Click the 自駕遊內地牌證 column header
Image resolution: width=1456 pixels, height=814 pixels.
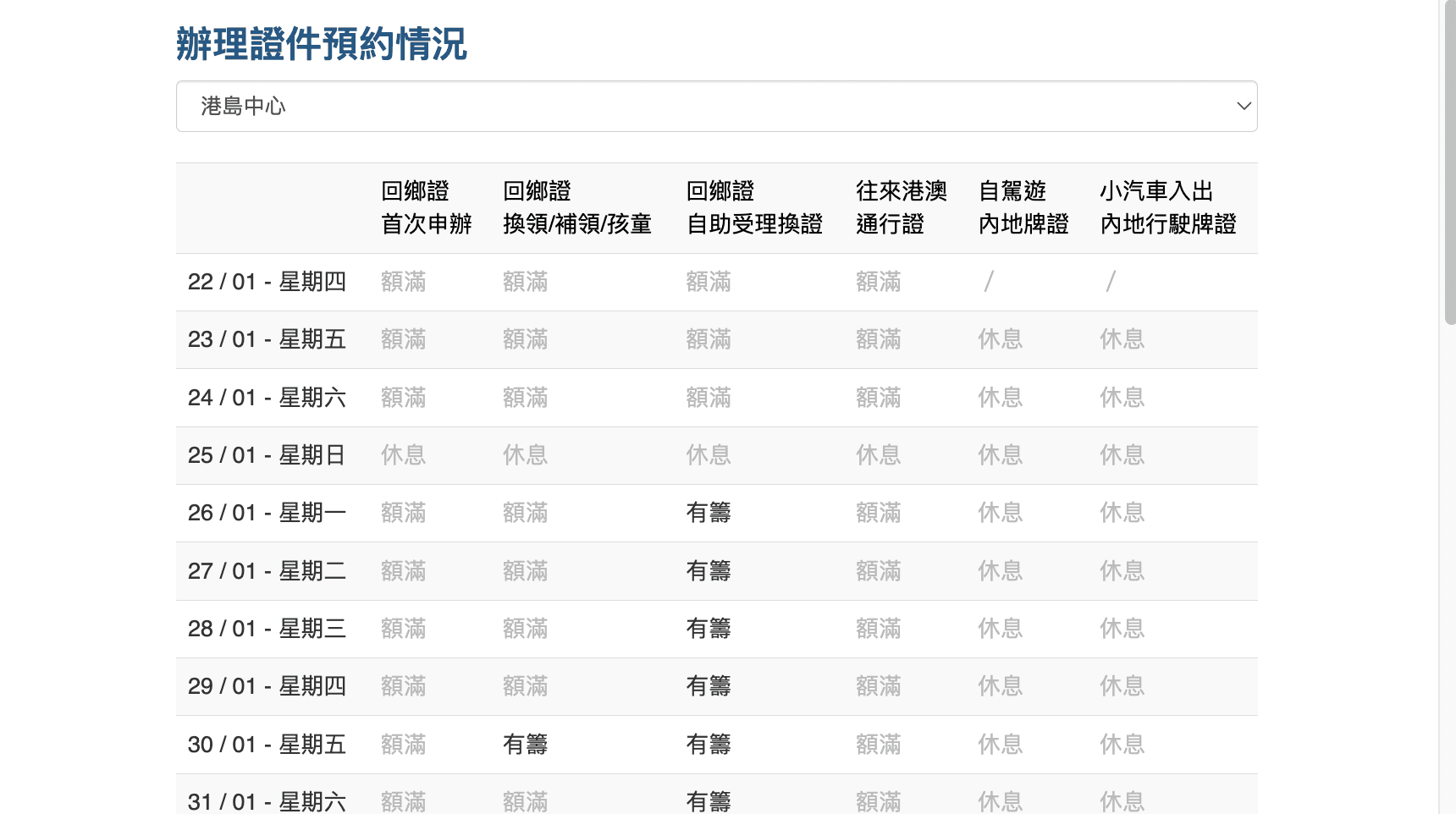coord(1023,207)
